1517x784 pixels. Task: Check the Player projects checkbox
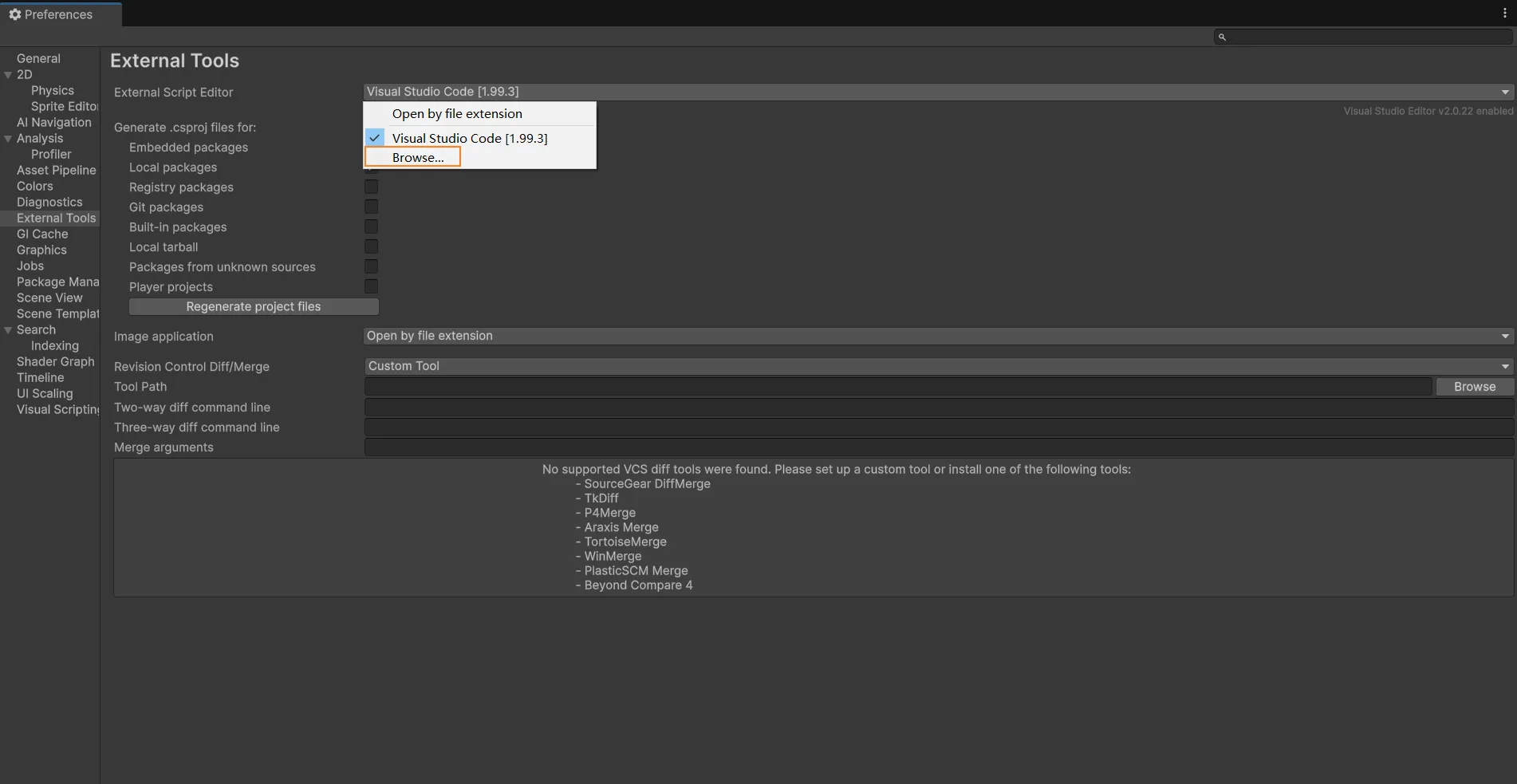371,286
